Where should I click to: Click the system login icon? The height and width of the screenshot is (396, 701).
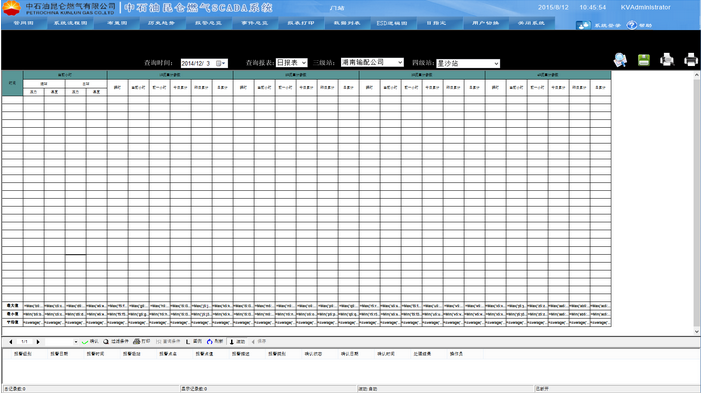[583, 25]
